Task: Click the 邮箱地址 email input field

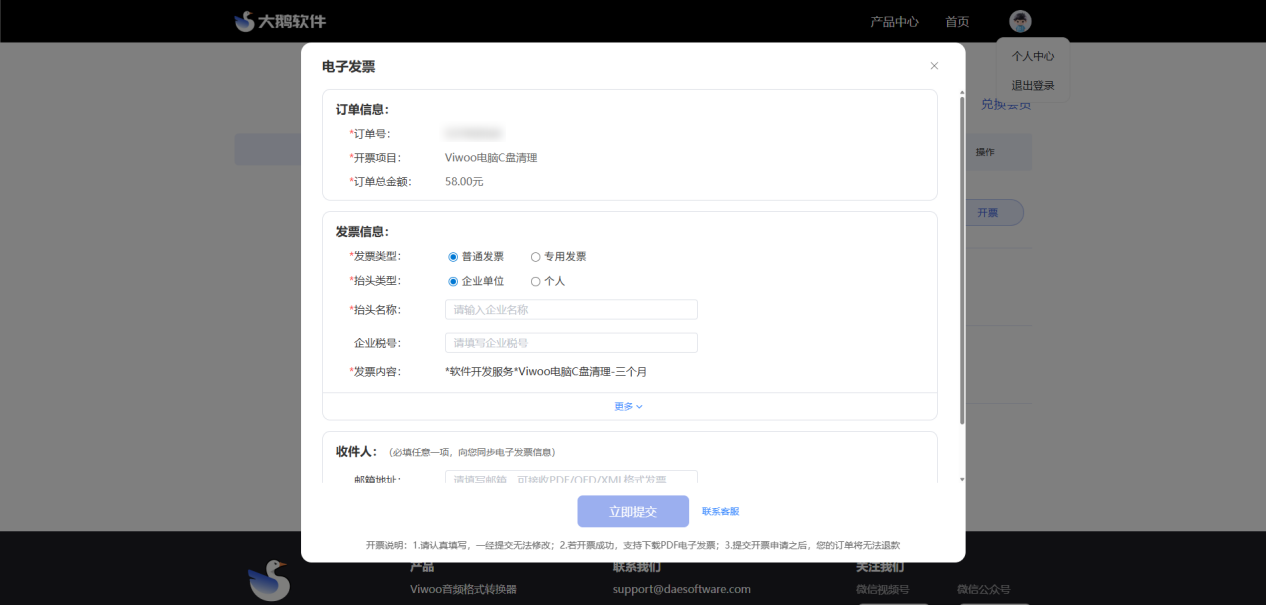Action: (571, 478)
